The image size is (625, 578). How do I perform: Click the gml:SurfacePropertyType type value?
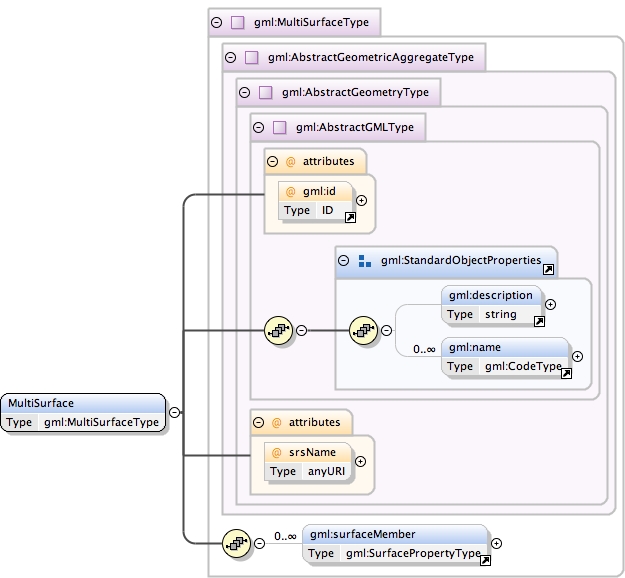point(413,553)
